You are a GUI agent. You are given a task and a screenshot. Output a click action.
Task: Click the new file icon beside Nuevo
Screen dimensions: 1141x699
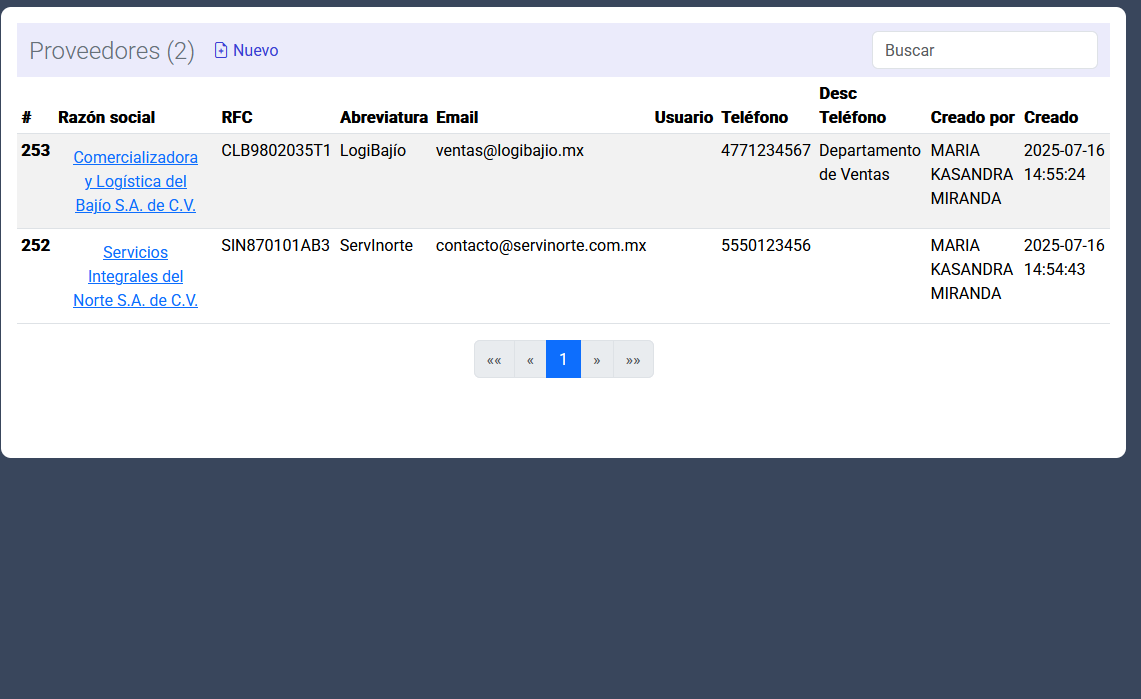coord(221,50)
